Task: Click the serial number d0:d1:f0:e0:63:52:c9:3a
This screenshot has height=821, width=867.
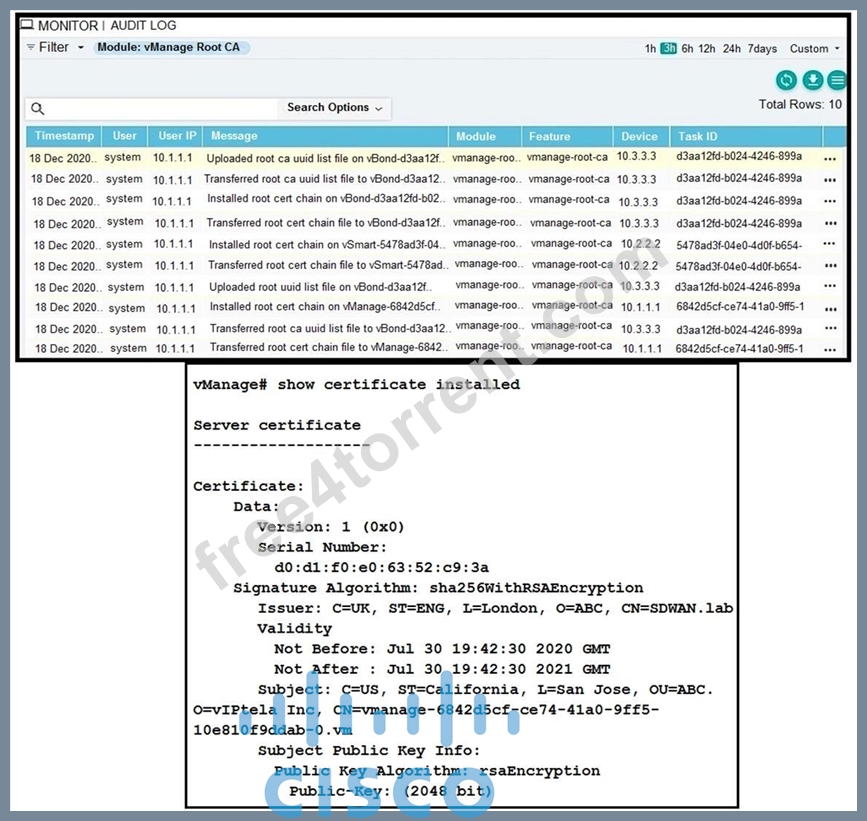Action: pyautogui.click(x=382, y=567)
